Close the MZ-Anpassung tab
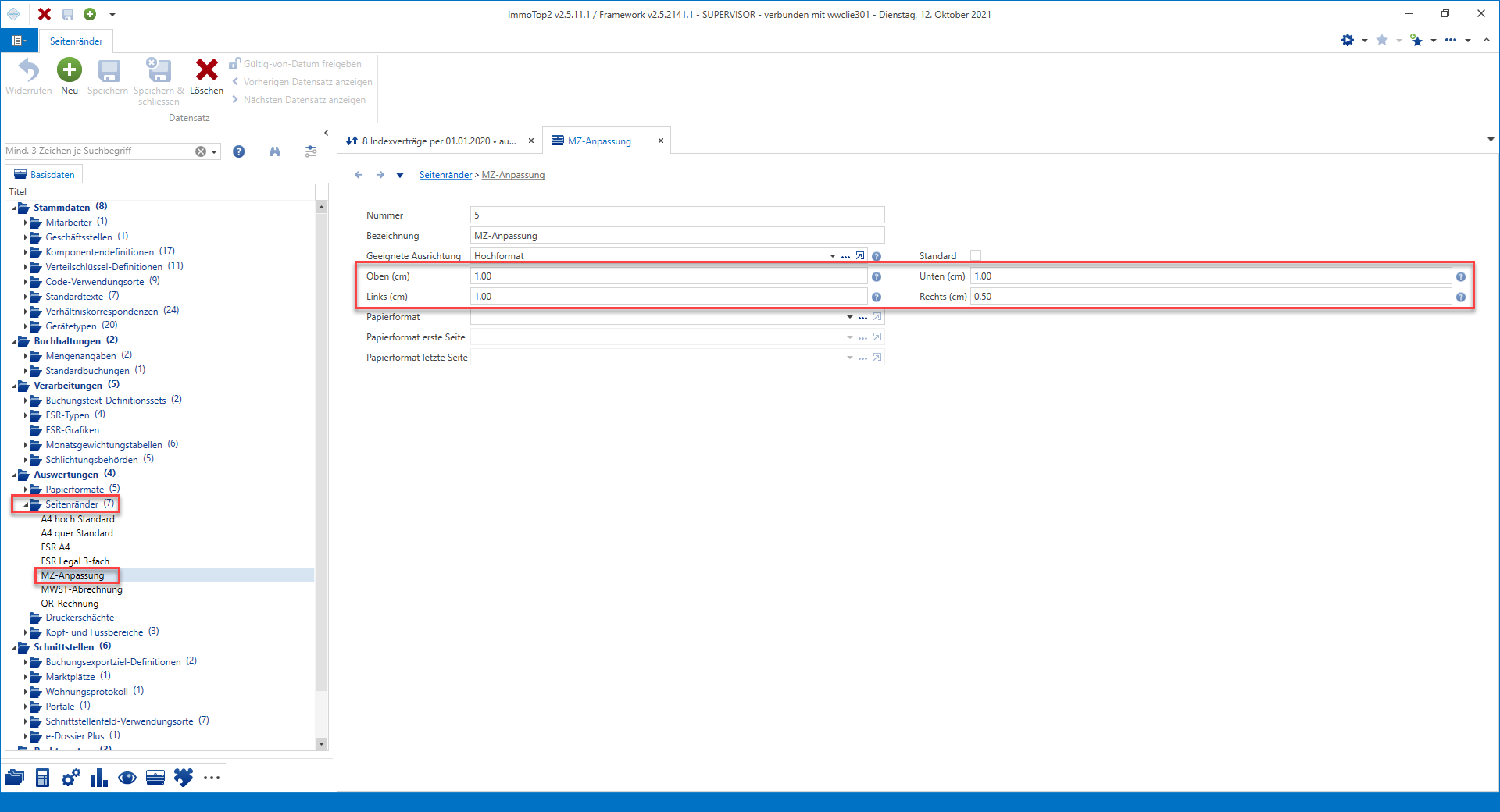Screen dimensions: 1500x812 (661, 141)
